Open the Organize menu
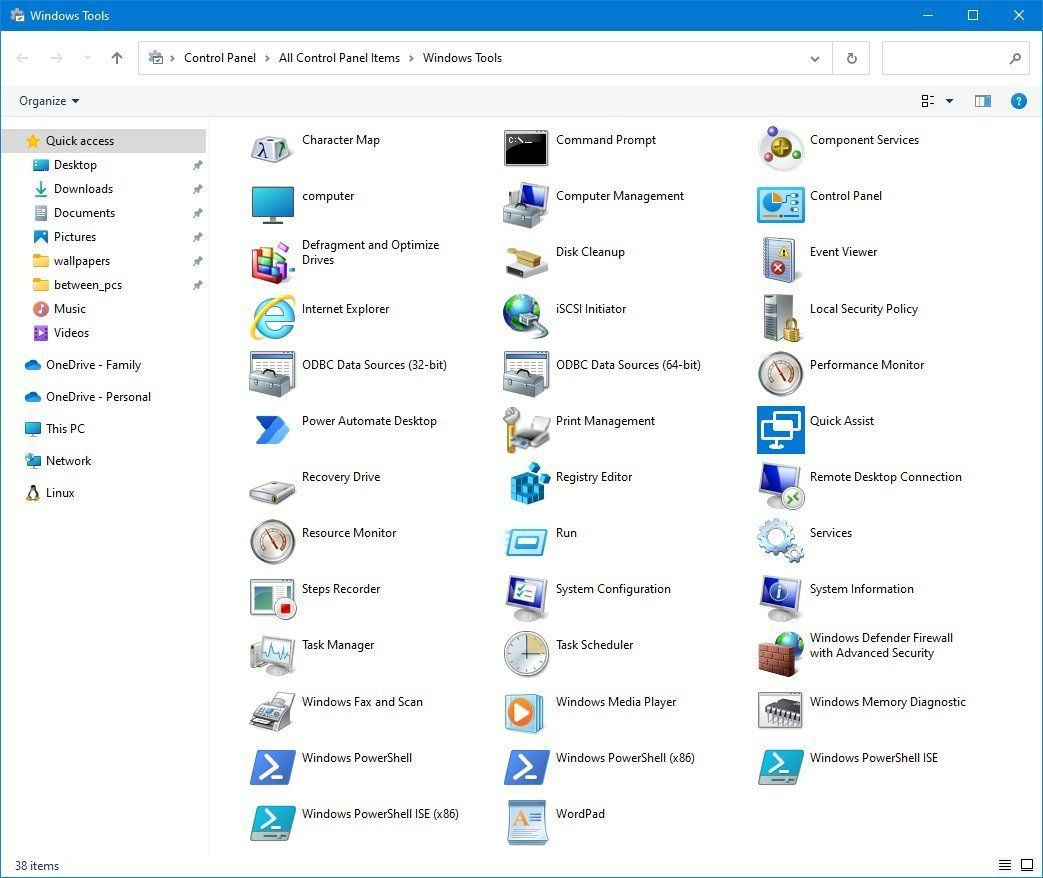The height and width of the screenshot is (878, 1043). tap(48, 101)
